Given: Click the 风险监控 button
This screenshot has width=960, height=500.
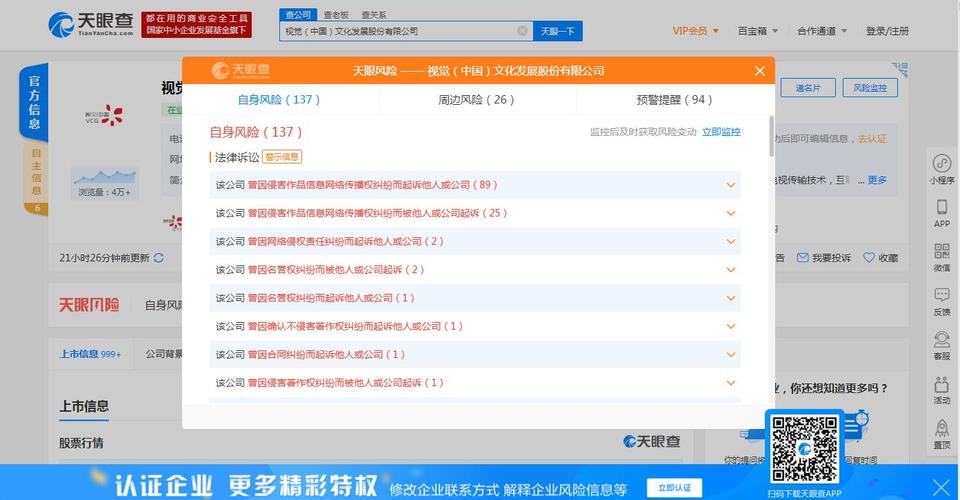Looking at the screenshot, I should [x=870, y=88].
